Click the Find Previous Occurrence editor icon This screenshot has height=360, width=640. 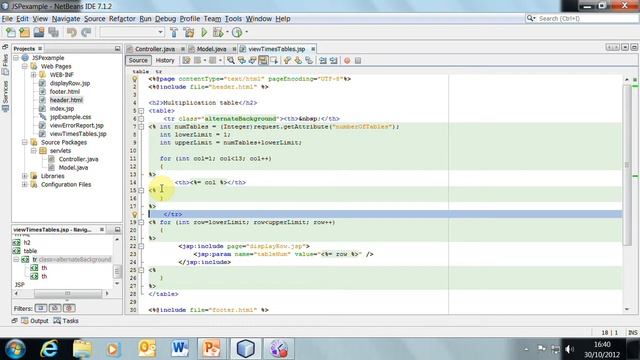click(242, 60)
